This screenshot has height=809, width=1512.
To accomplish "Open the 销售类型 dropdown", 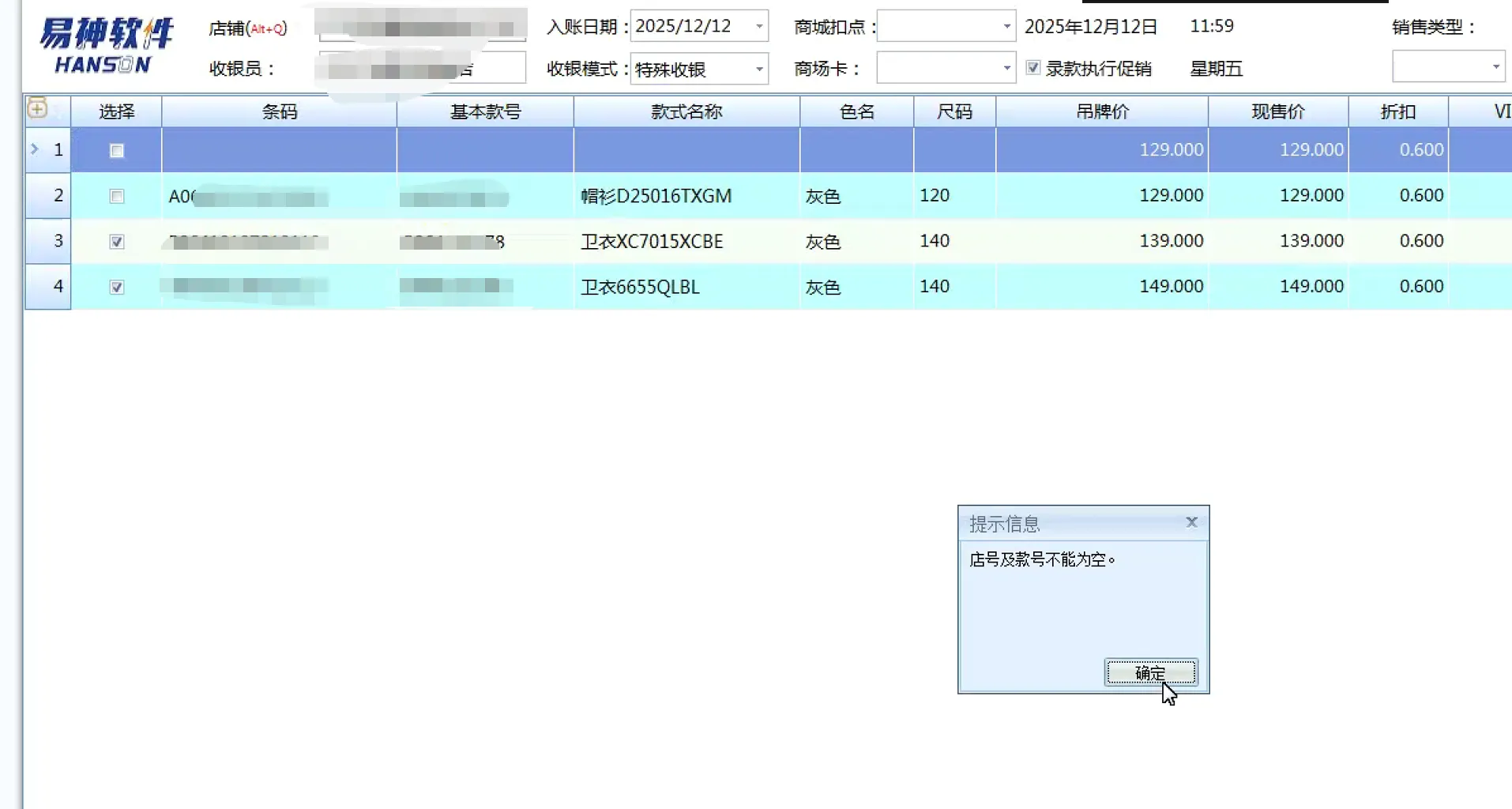I will 1495,67.
